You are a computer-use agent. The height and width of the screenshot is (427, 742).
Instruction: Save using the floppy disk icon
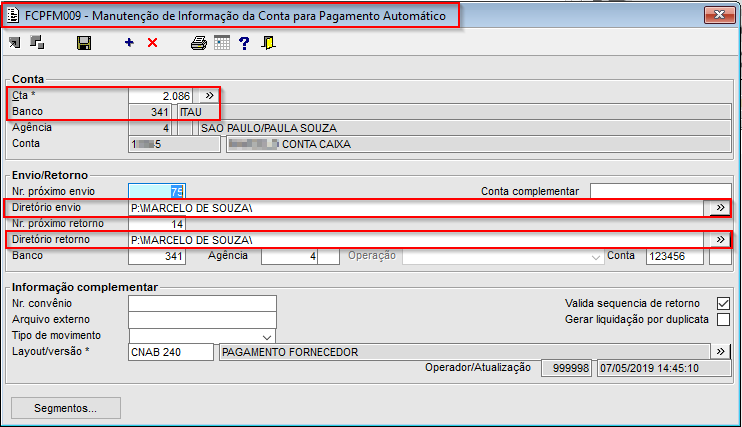pyautogui.click(x=84, y=43)
